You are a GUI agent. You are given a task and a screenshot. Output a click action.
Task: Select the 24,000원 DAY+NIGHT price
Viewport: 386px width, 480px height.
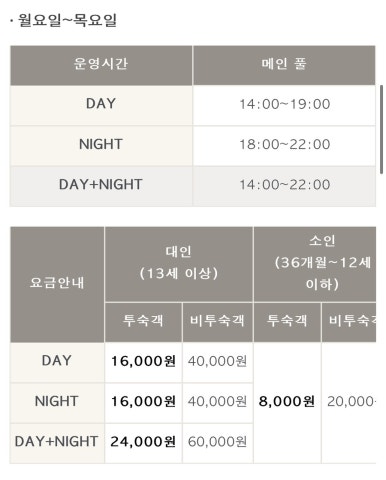tap(143, 443)
